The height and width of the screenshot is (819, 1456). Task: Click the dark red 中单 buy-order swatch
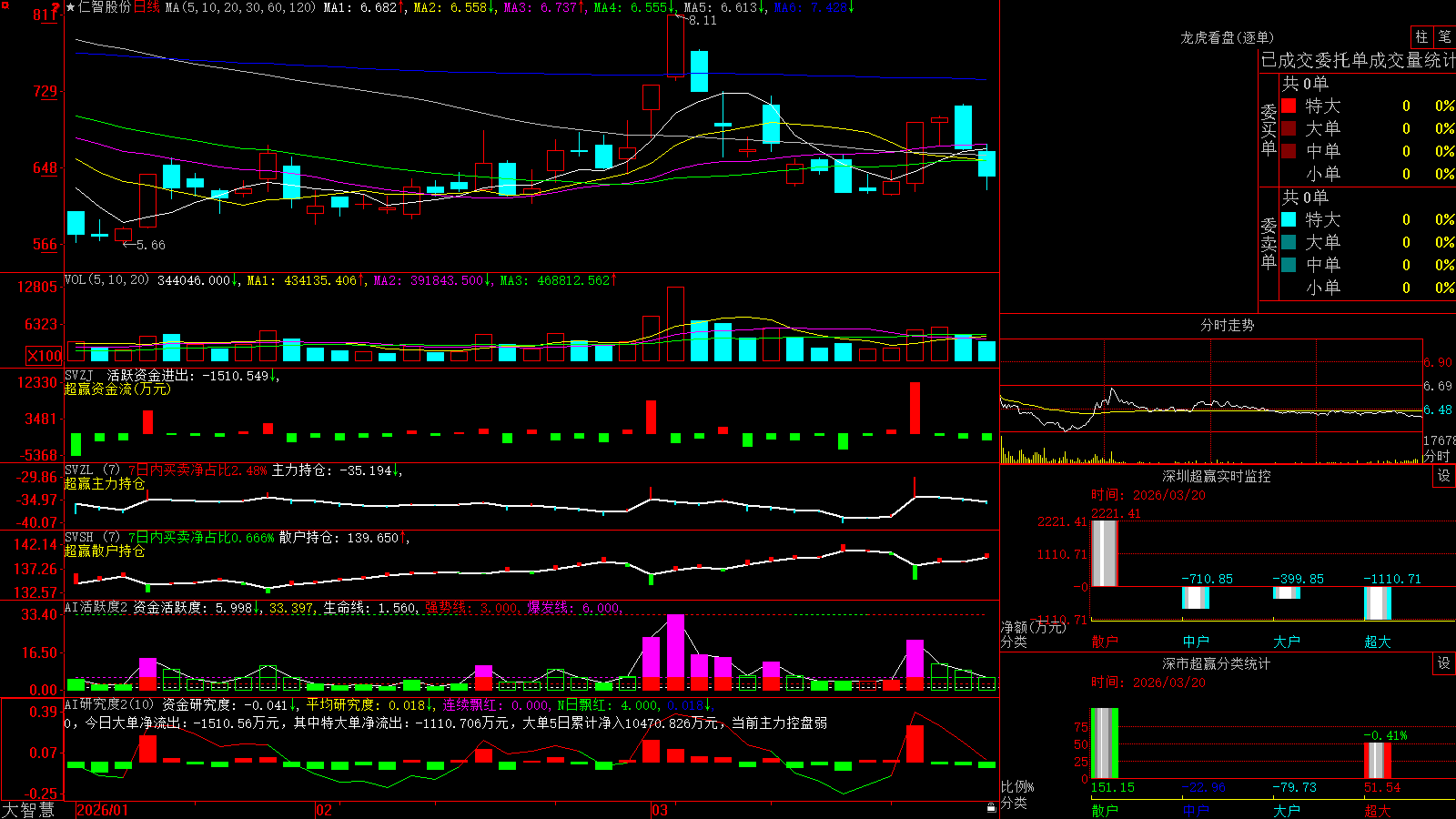[x=1289, y=151]
